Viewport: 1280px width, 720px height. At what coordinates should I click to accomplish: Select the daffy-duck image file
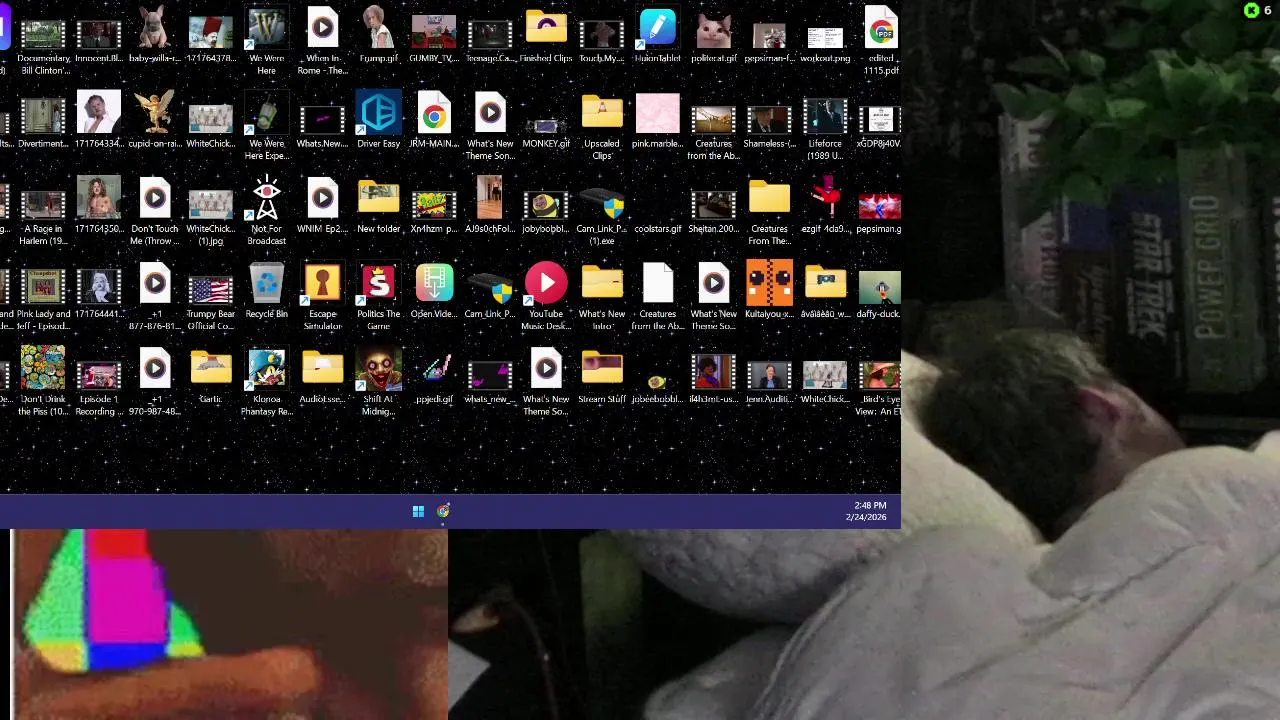[879, 294]
